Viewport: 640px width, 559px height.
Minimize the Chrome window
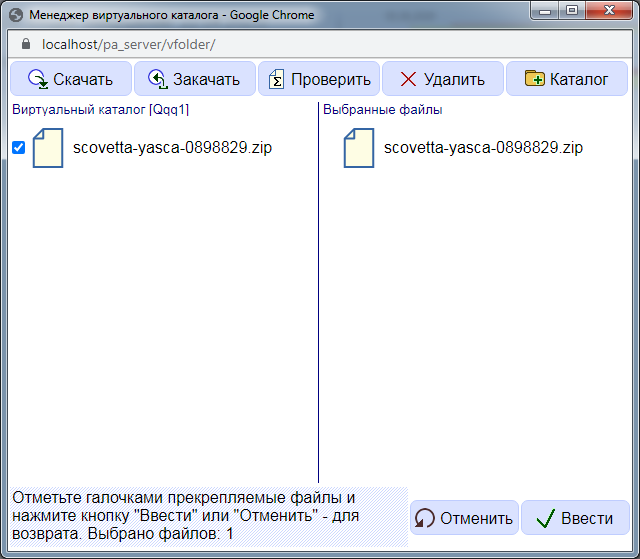pyautogui.click(x=545, y=11)
